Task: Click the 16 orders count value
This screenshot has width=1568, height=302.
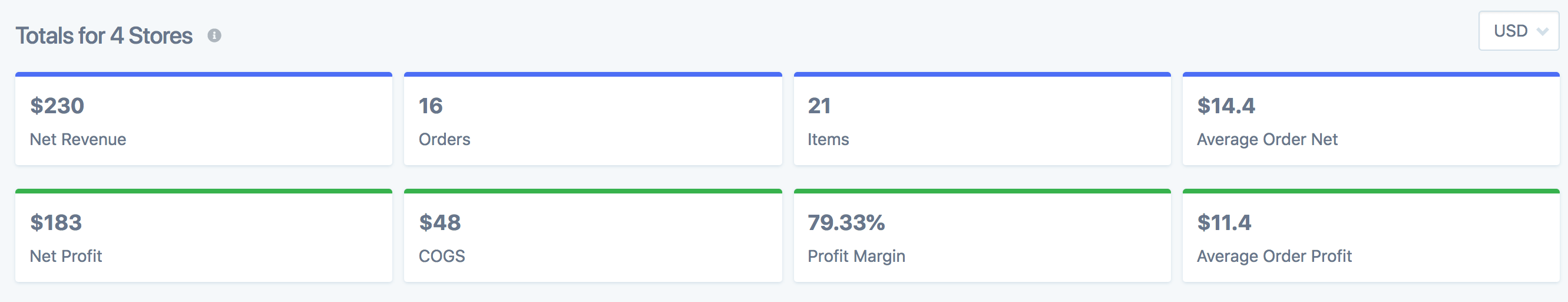Action: [x=431, y=106]
